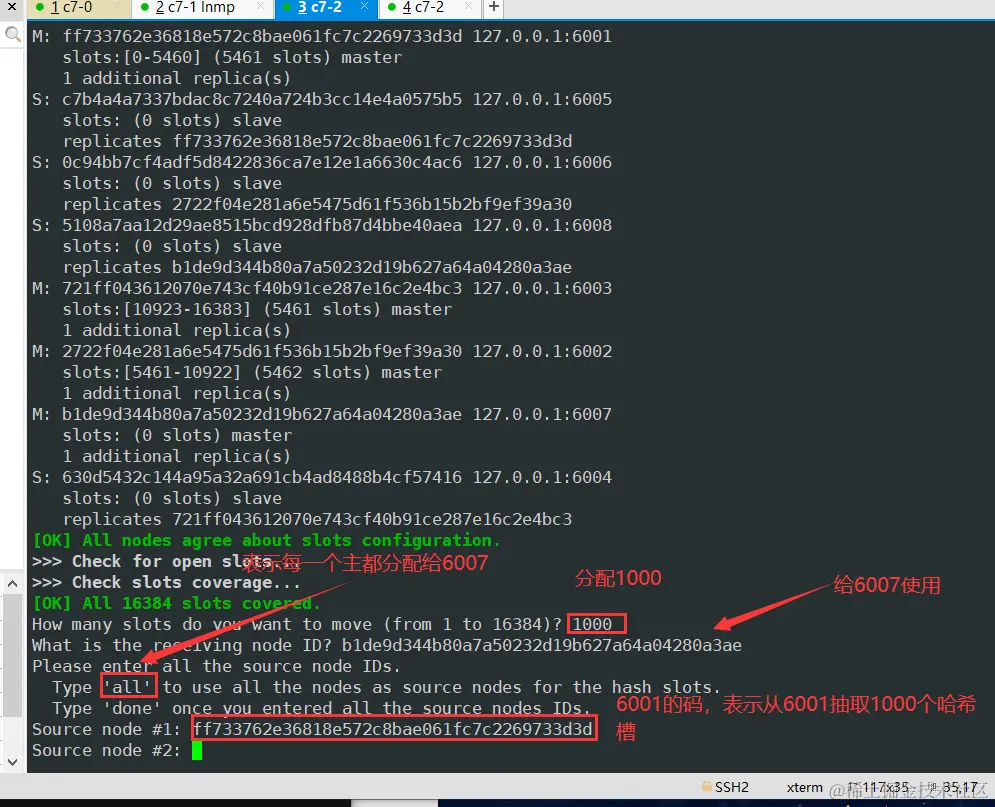
Task: Click the 'all' option text
Action: tap(128, 687)
